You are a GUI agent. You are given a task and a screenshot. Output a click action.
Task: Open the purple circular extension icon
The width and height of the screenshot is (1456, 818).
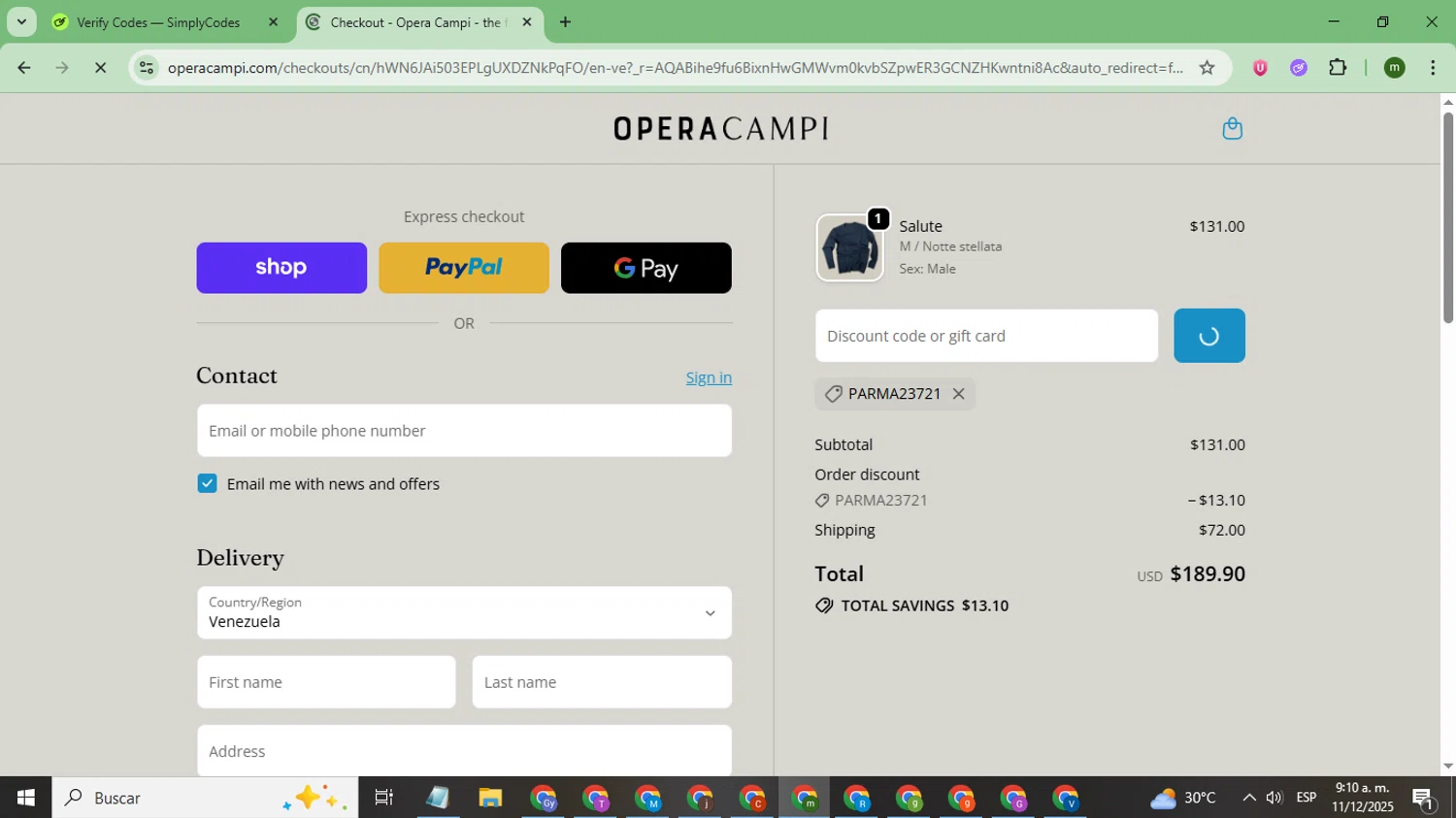tap(1299, 68)
